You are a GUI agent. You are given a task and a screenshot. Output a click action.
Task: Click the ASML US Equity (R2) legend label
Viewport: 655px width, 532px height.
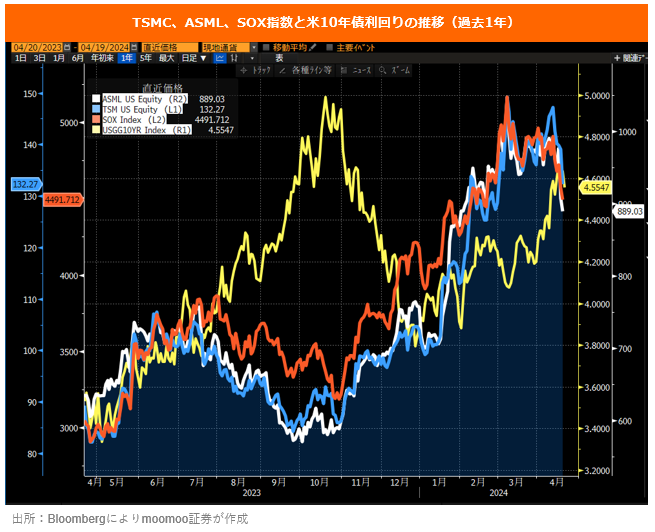click(145, 99)
